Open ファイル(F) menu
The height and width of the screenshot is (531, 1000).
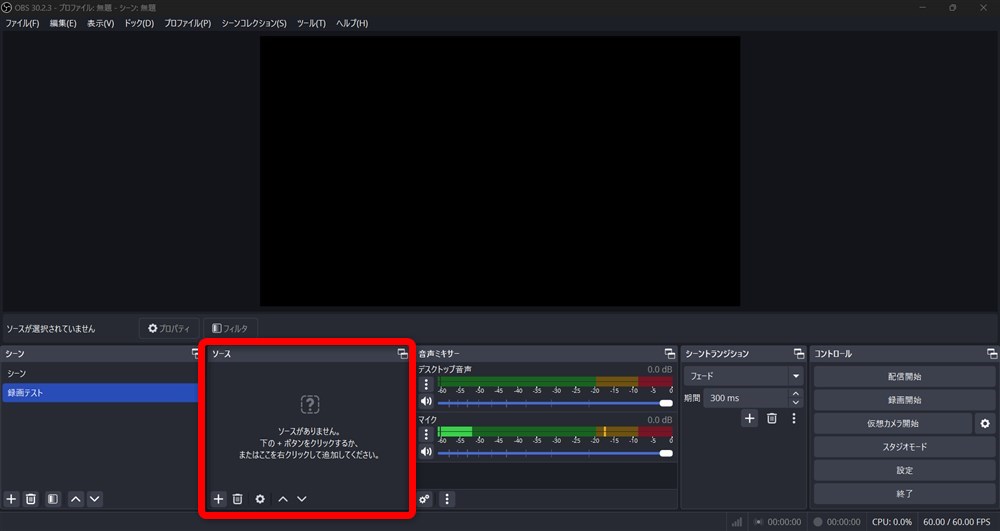(x=22, y=24)
